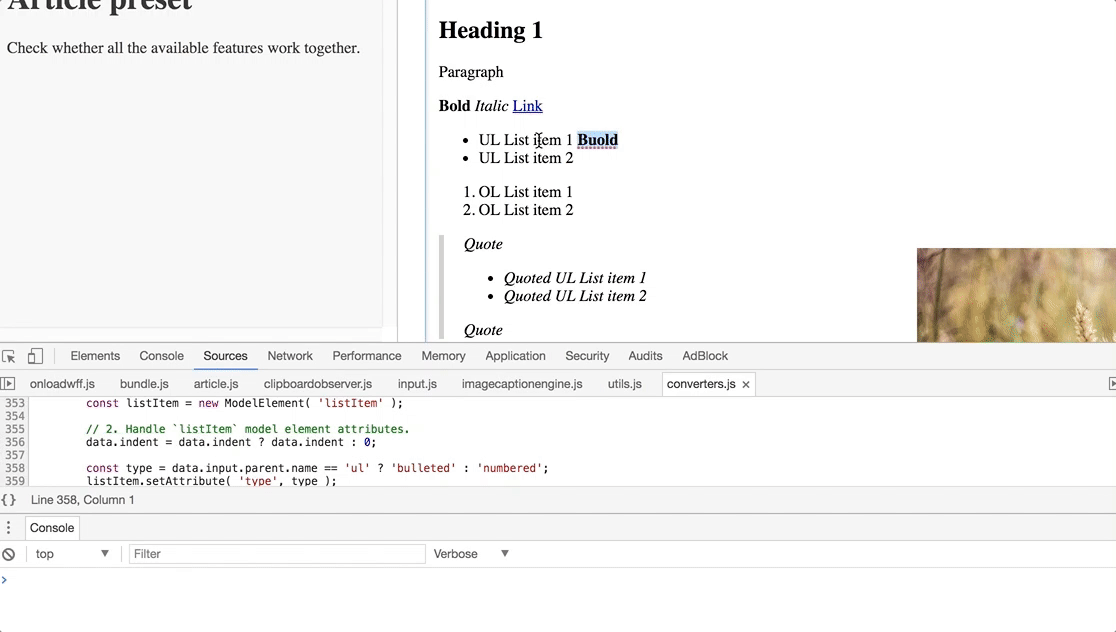Click line number 356 in the gutter
The width and height of the screenshot is (1116, 632).
[15, 442]
